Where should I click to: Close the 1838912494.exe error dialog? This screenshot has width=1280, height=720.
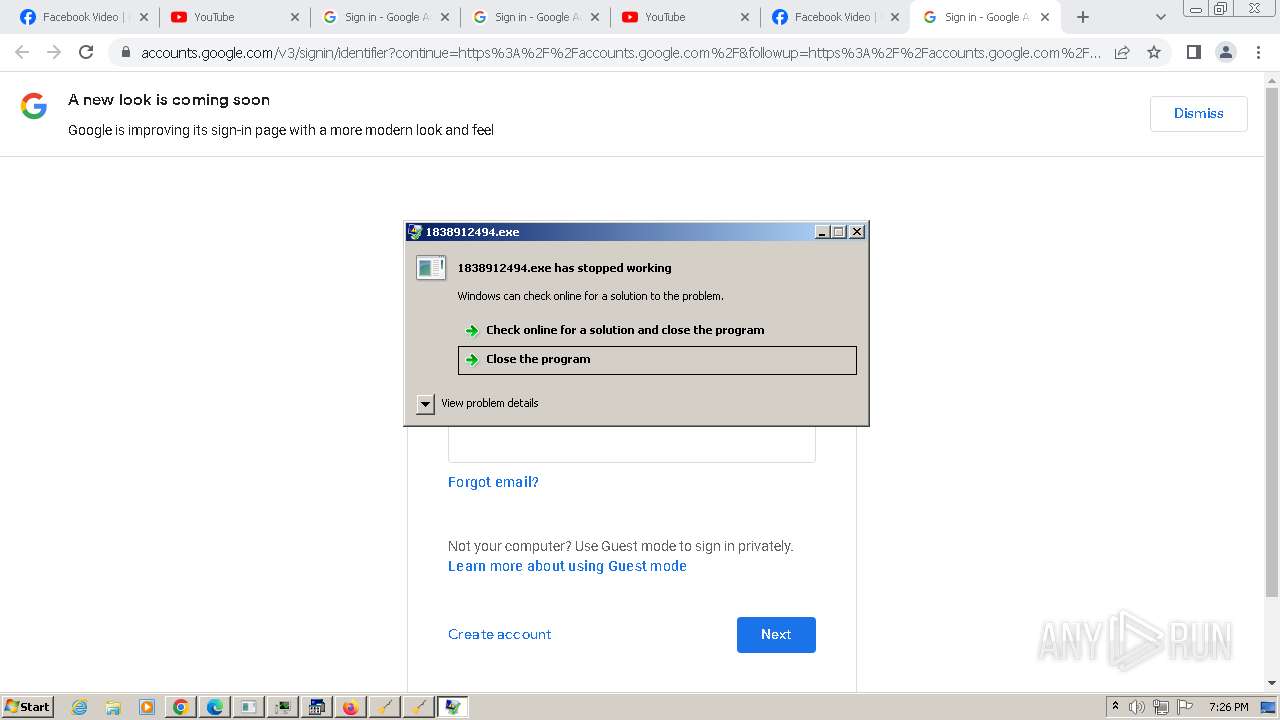click(857, 232)
